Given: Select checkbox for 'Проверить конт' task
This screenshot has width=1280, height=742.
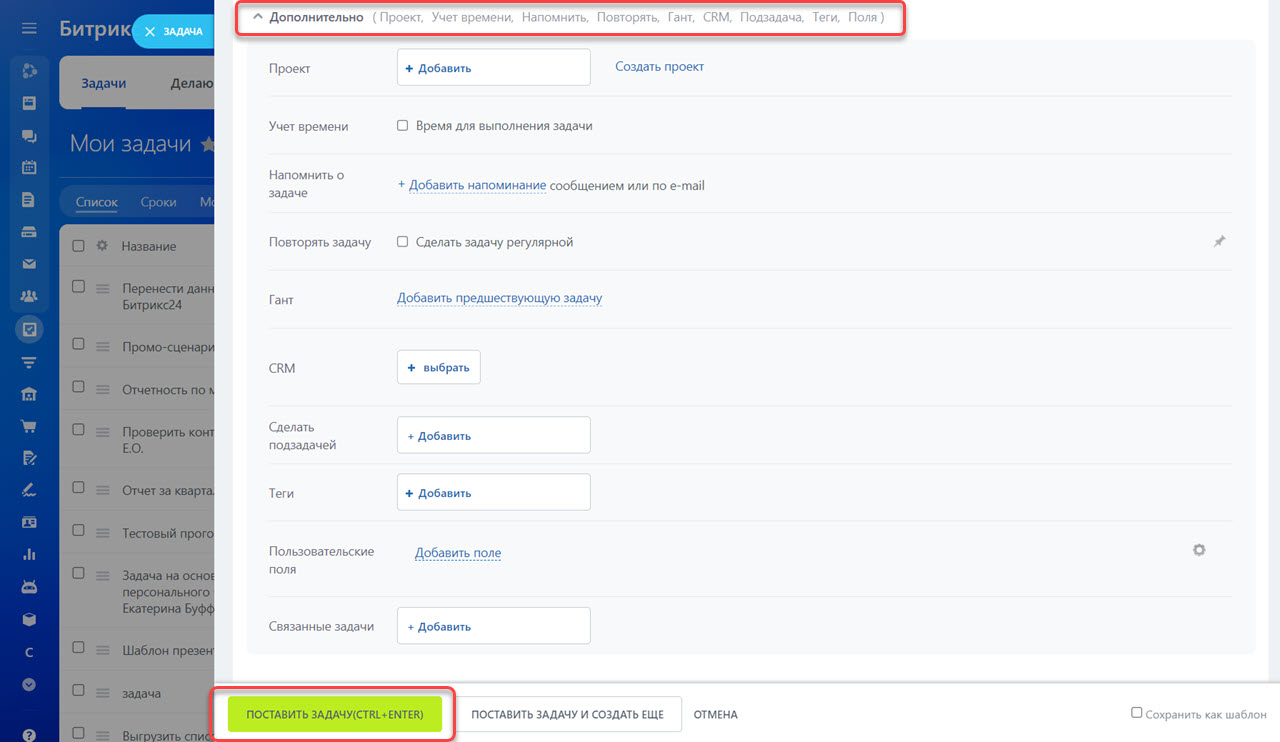Looking at the screenshot, I should point(79,429).
